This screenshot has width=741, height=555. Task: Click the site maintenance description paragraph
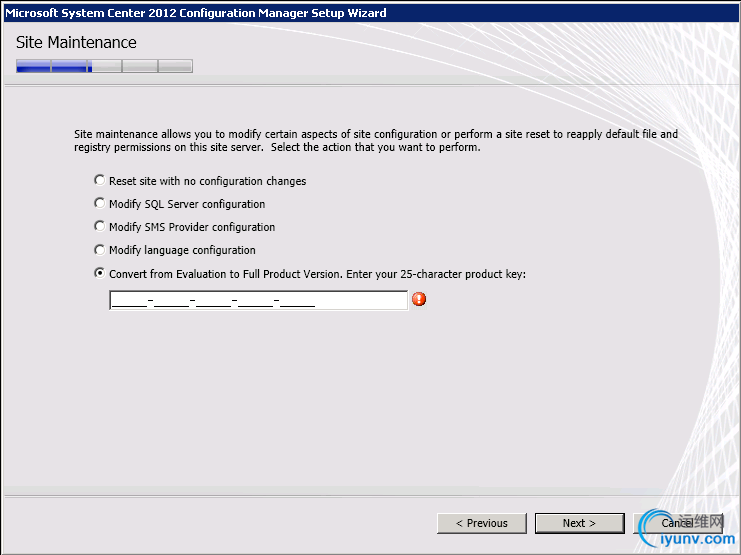(x=376, y=140)
